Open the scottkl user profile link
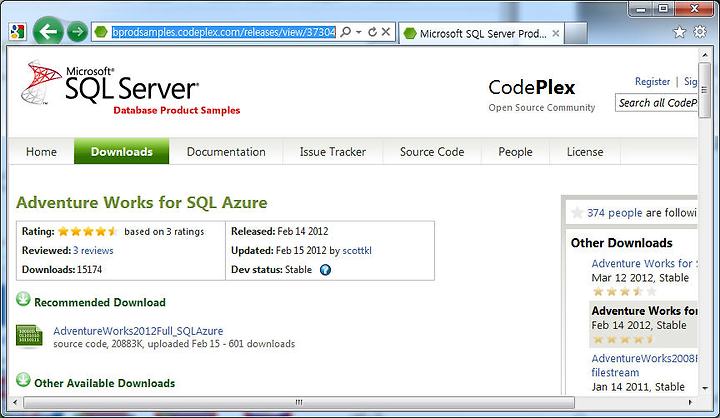This screenshot has height=418, width=720. [x=357, y=251]
